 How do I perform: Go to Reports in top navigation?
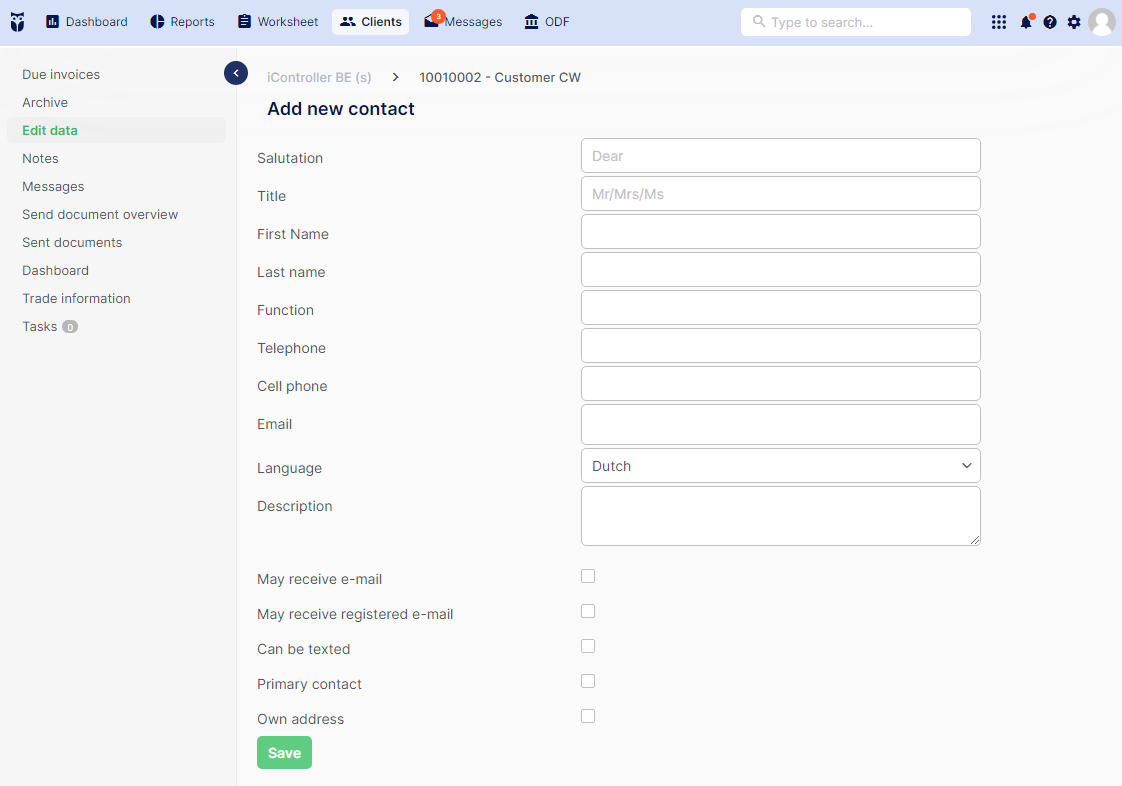coord(182,21)
